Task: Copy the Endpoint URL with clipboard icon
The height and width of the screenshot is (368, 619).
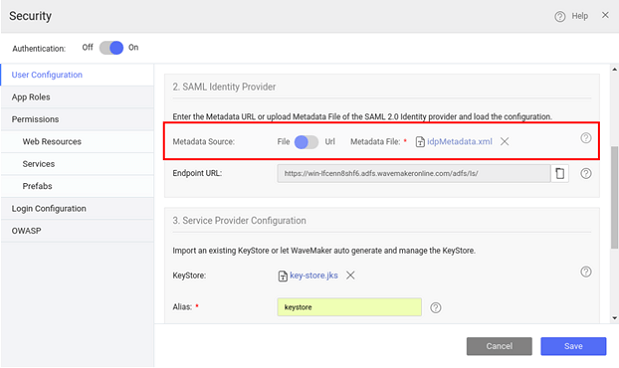Action: (x=560, y=173)
